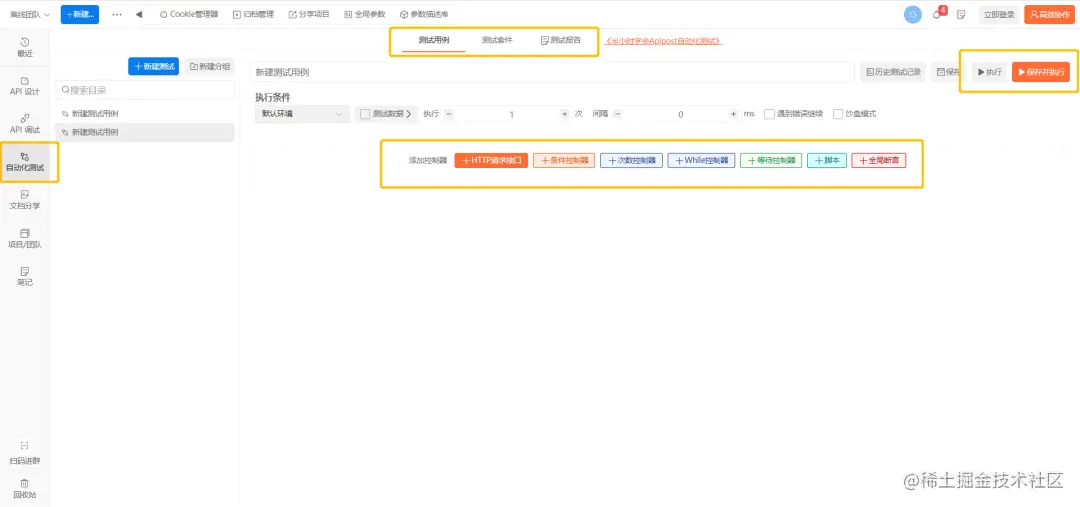The width and height of the screenshot is (1080, 507).
Task: Click the 立即登录 button
Action: 999,14
